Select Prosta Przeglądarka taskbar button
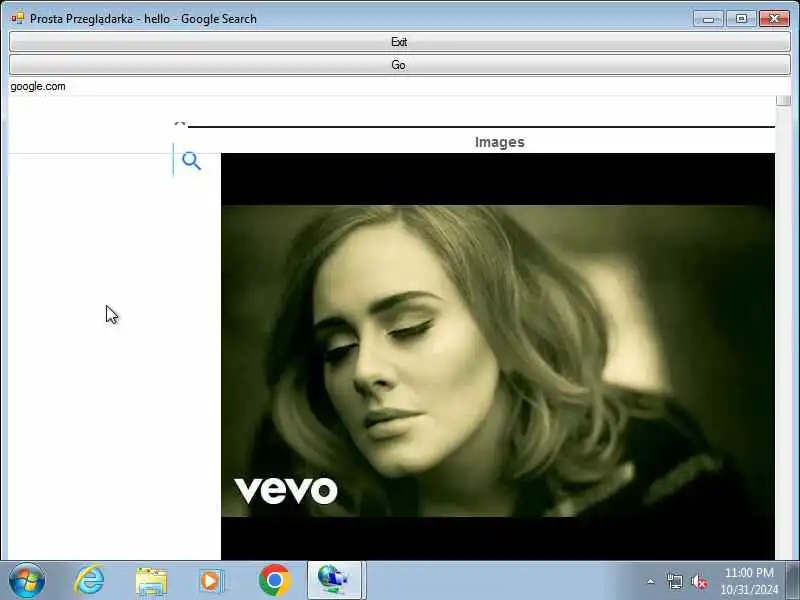Screen dimensions: 800x600 point(334,580)
